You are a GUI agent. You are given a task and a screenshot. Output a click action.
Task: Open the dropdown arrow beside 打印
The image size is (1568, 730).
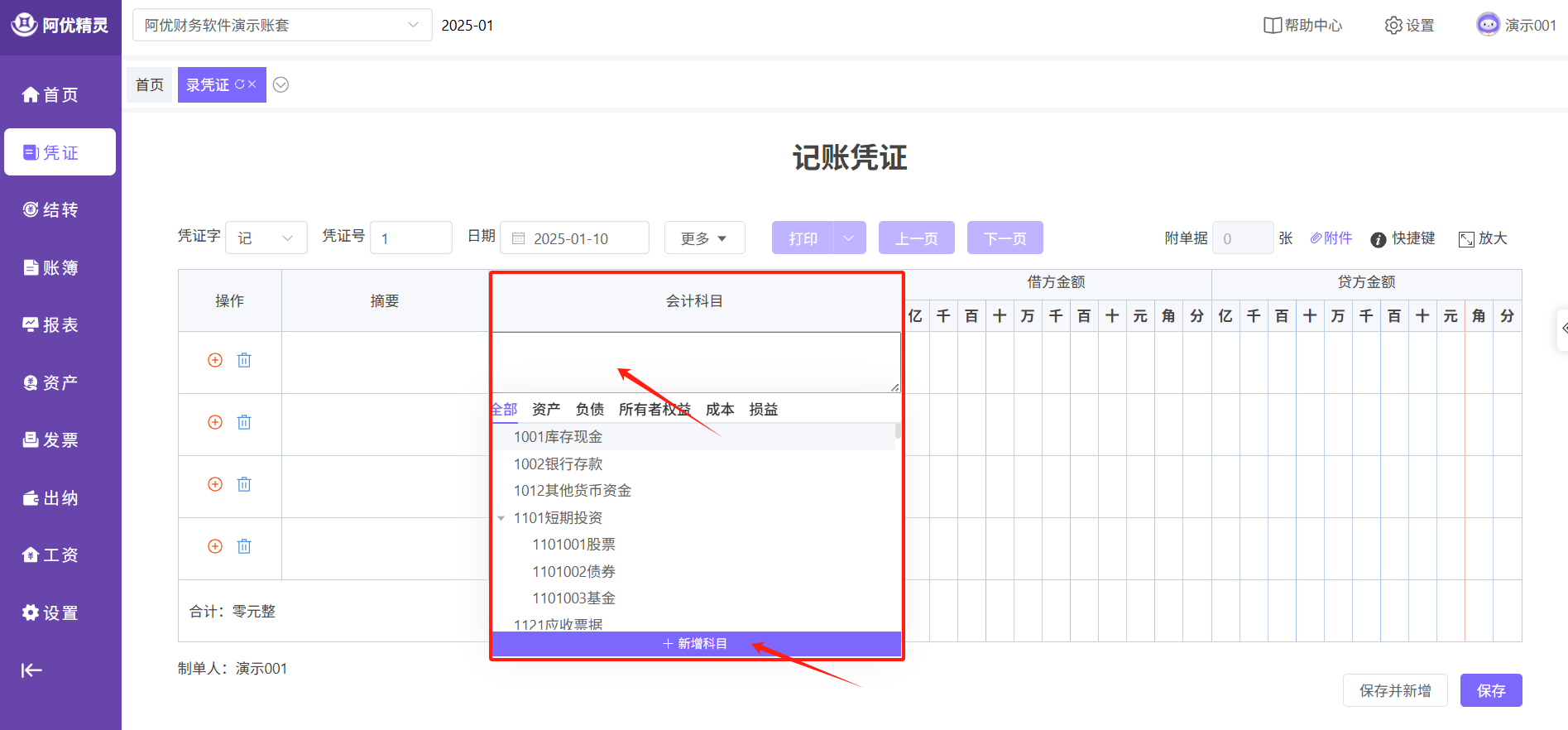849,238
